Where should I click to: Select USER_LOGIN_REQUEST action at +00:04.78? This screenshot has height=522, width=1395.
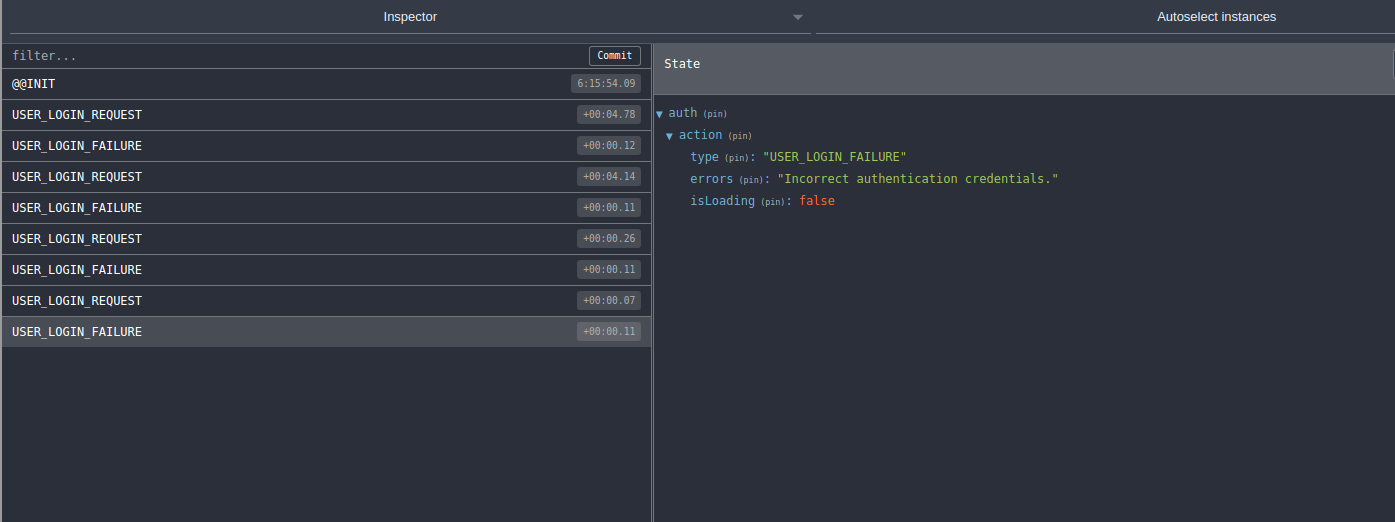pyautogui.click(x=326, y=115)
